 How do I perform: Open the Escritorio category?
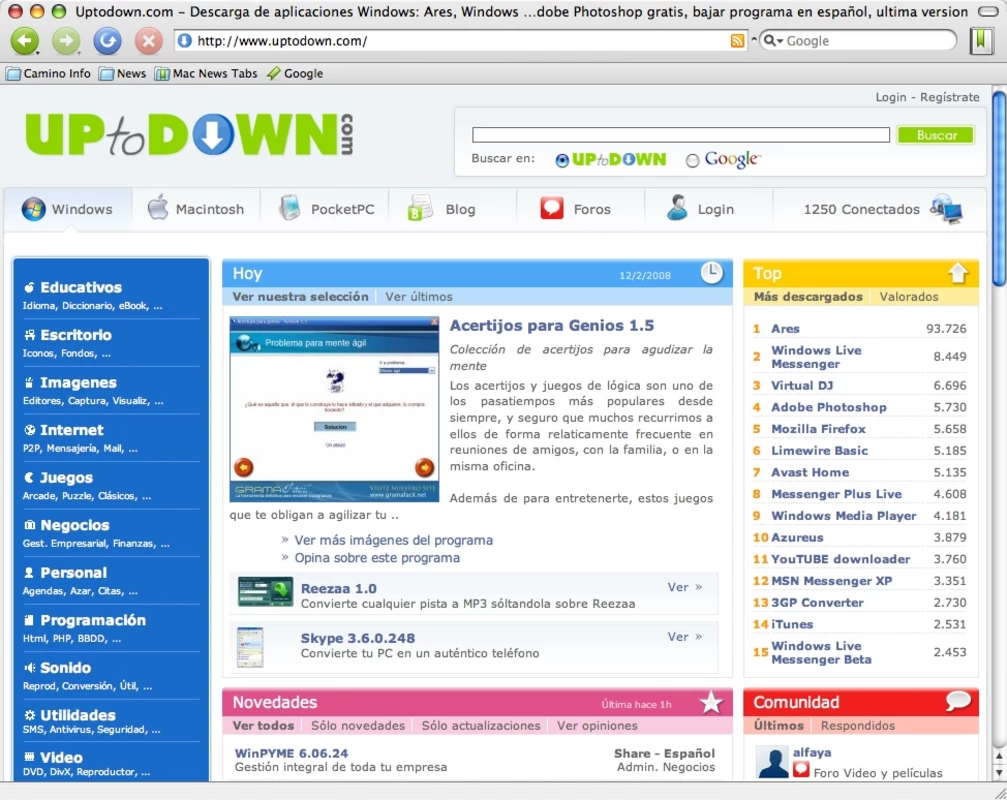point(76,335)
